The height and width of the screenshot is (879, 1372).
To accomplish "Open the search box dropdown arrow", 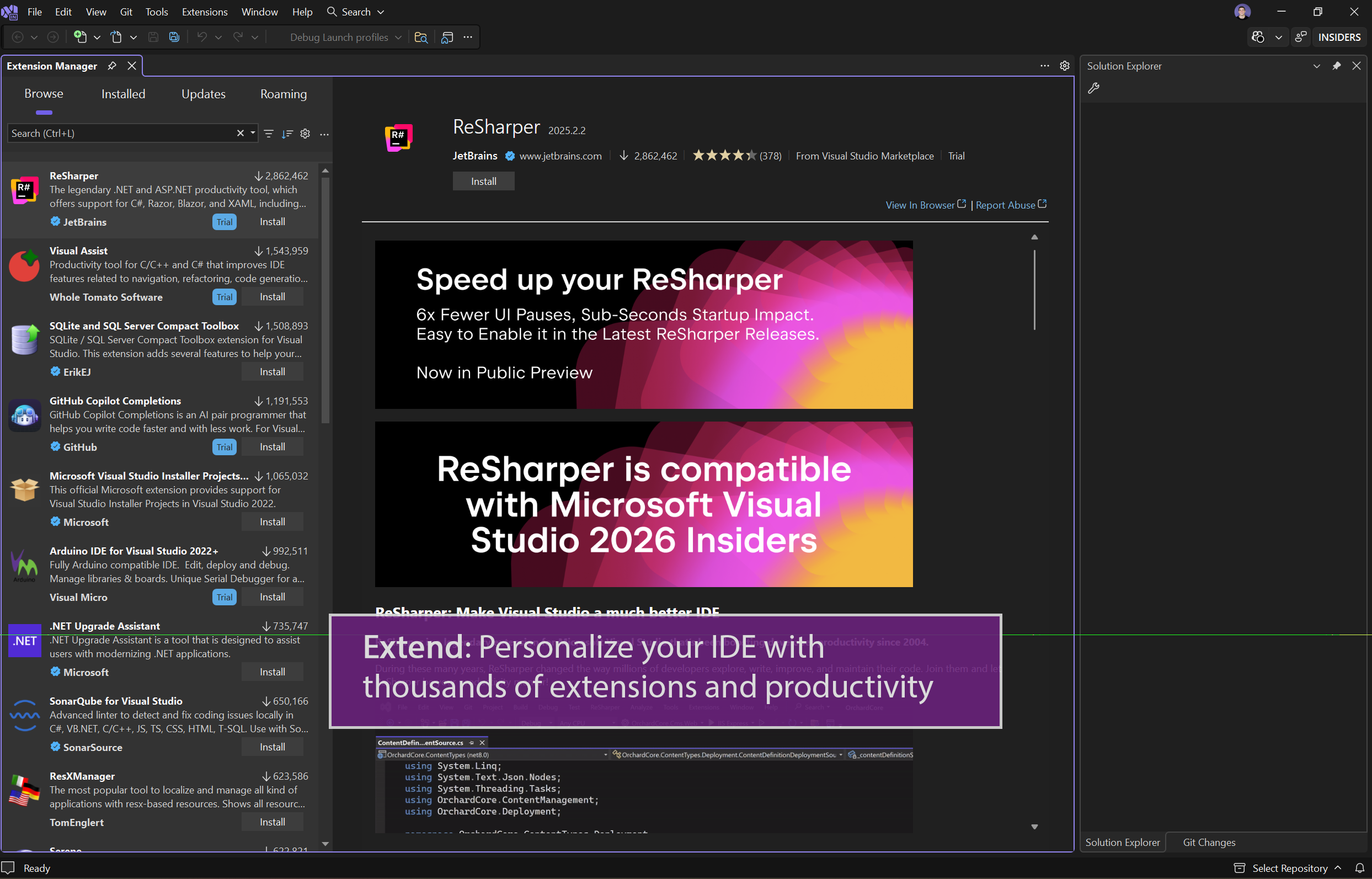I will pos(252,133).
